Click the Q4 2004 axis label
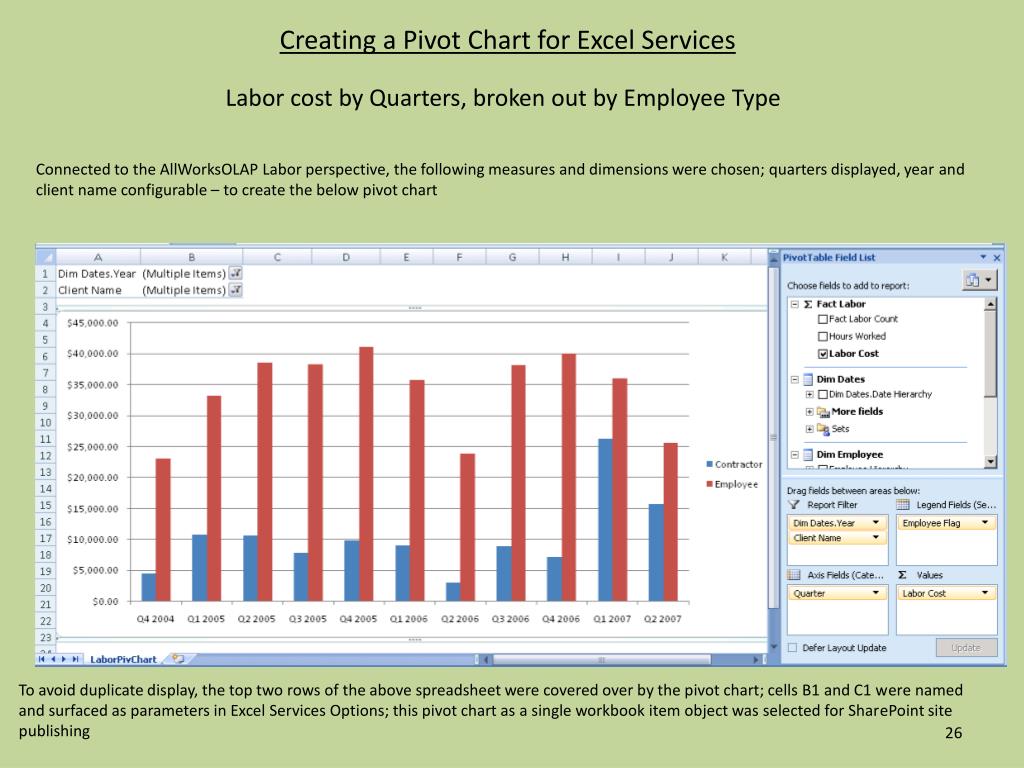Image resolution: width=1024 pixels, height=768 pixels. click(x=155, y=618)
